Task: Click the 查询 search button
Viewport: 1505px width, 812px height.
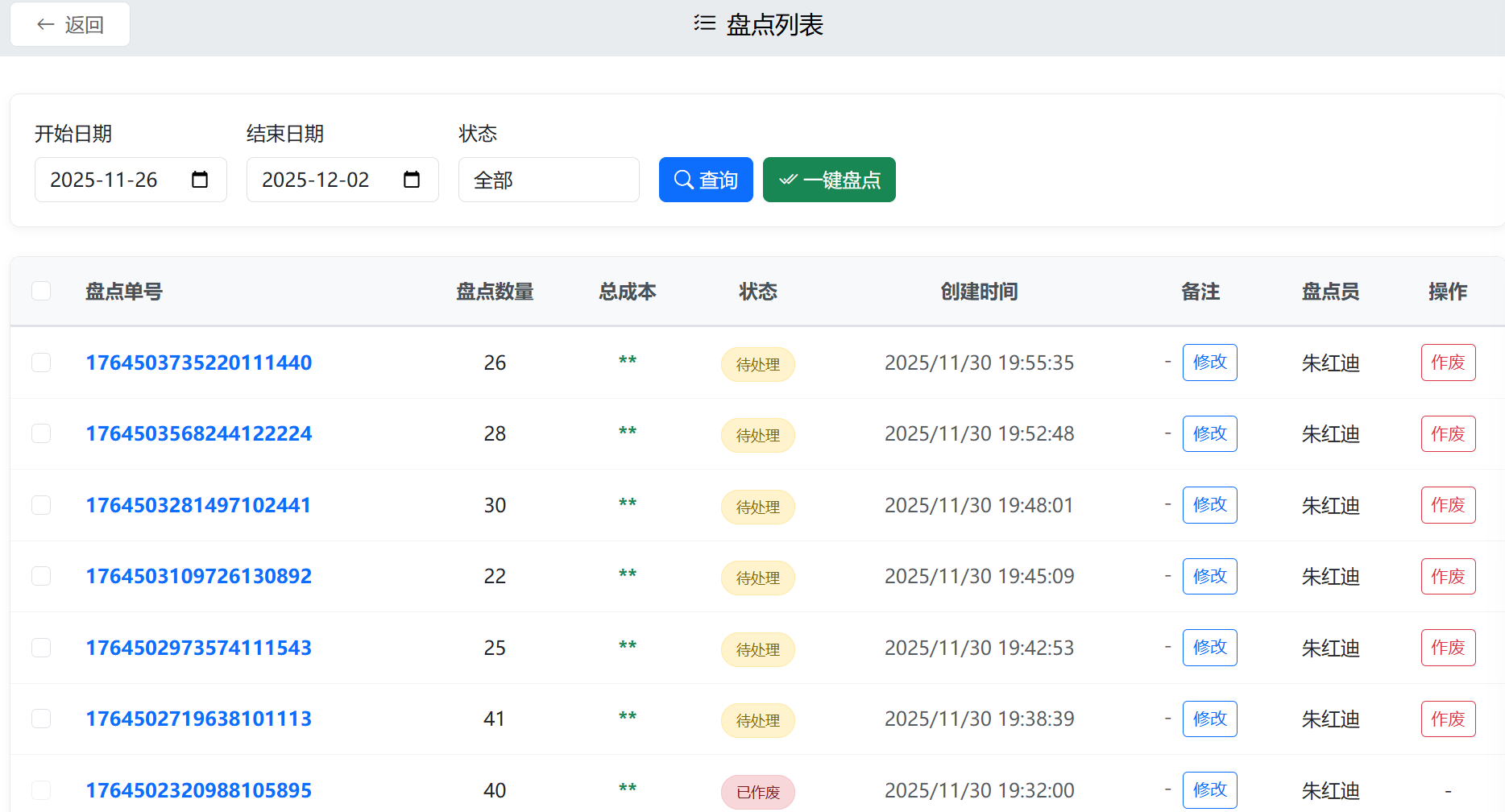Action: coord(706,180)
